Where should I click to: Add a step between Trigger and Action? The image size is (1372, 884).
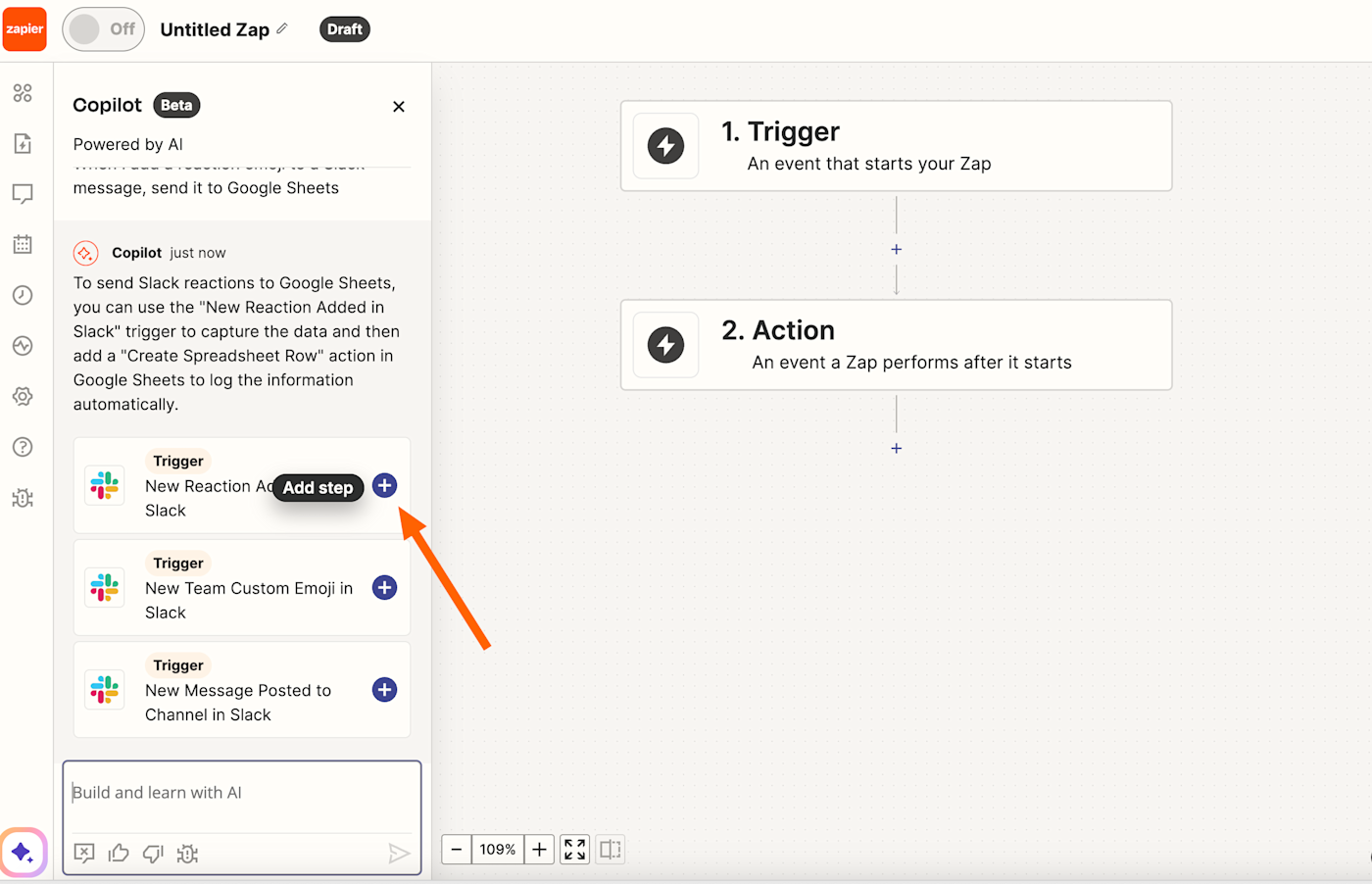coord(896,249)
